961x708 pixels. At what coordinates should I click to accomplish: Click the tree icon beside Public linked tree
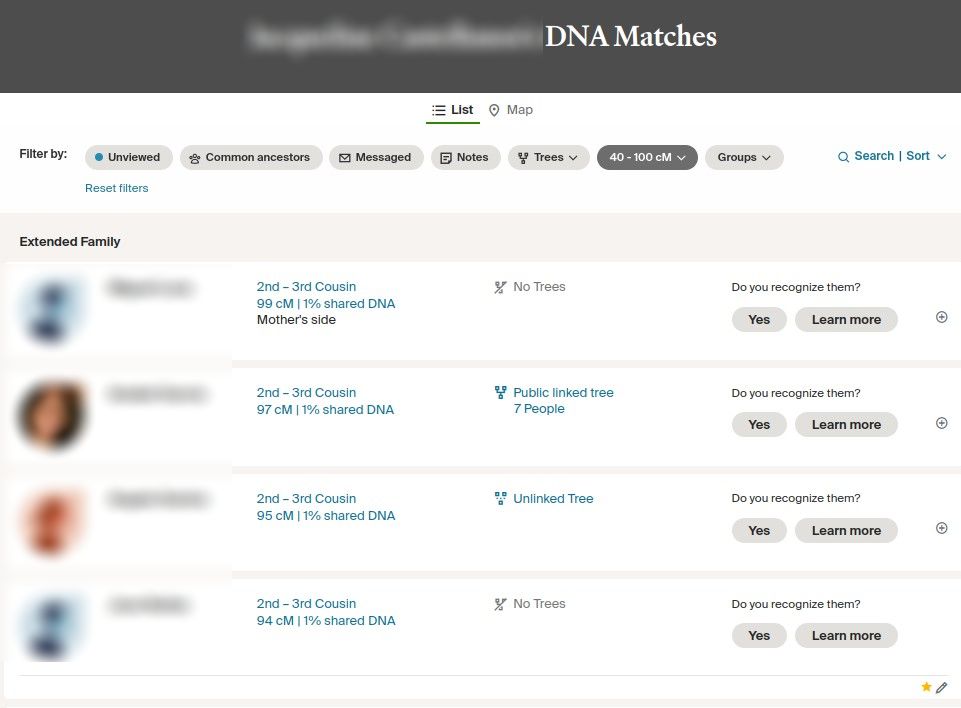(x=501, y=393)
